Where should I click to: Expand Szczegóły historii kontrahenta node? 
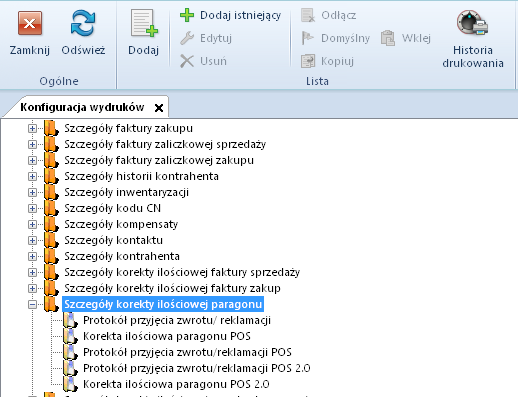coord(32,176)
